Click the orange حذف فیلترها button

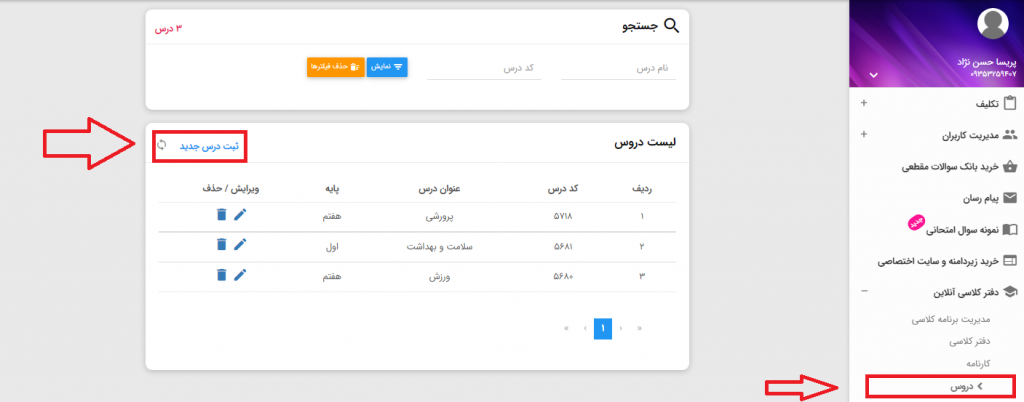coord(333,67)
